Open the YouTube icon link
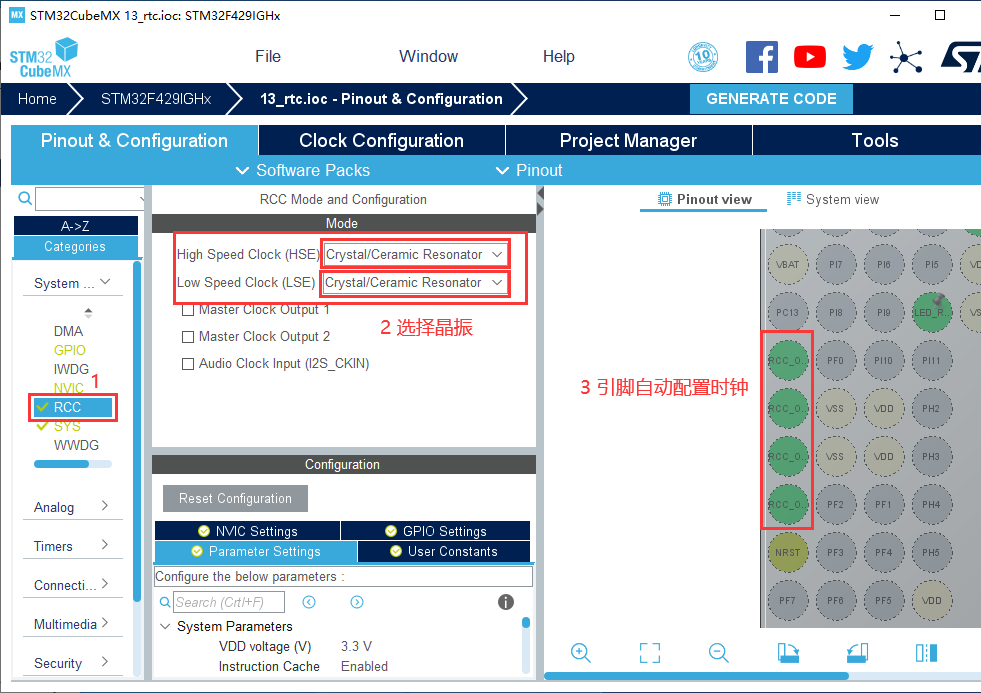981x693 pixels. pos(809,57)
